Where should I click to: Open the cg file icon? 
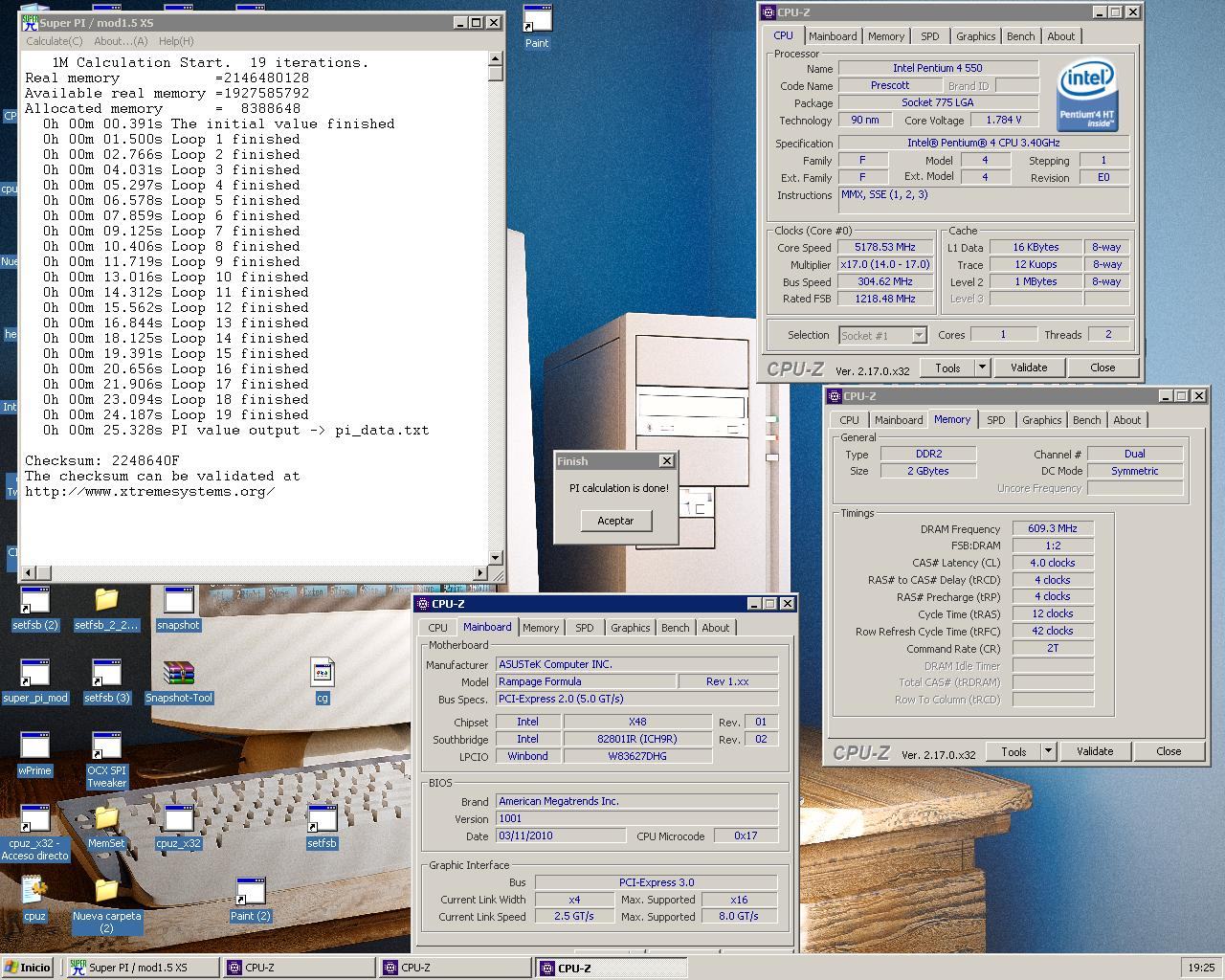[x=323, y=680]
